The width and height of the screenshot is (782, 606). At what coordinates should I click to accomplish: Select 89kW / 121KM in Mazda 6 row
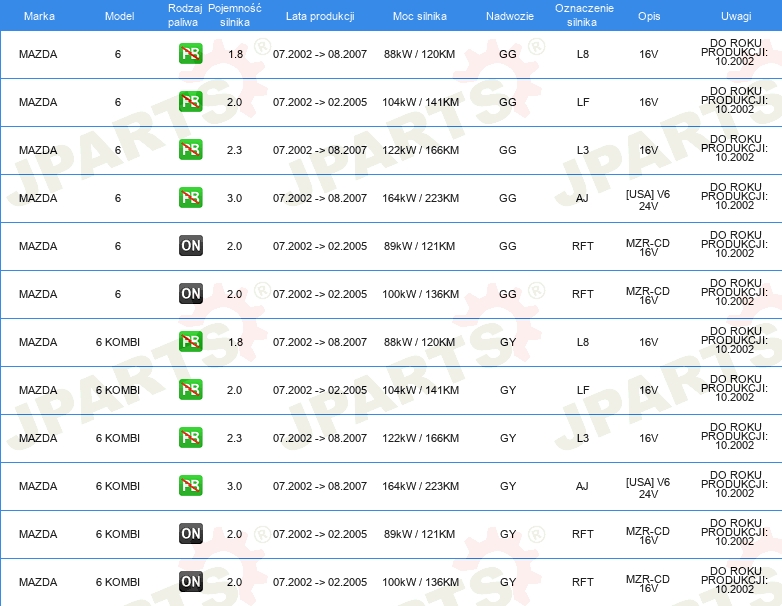coord(419,246)
